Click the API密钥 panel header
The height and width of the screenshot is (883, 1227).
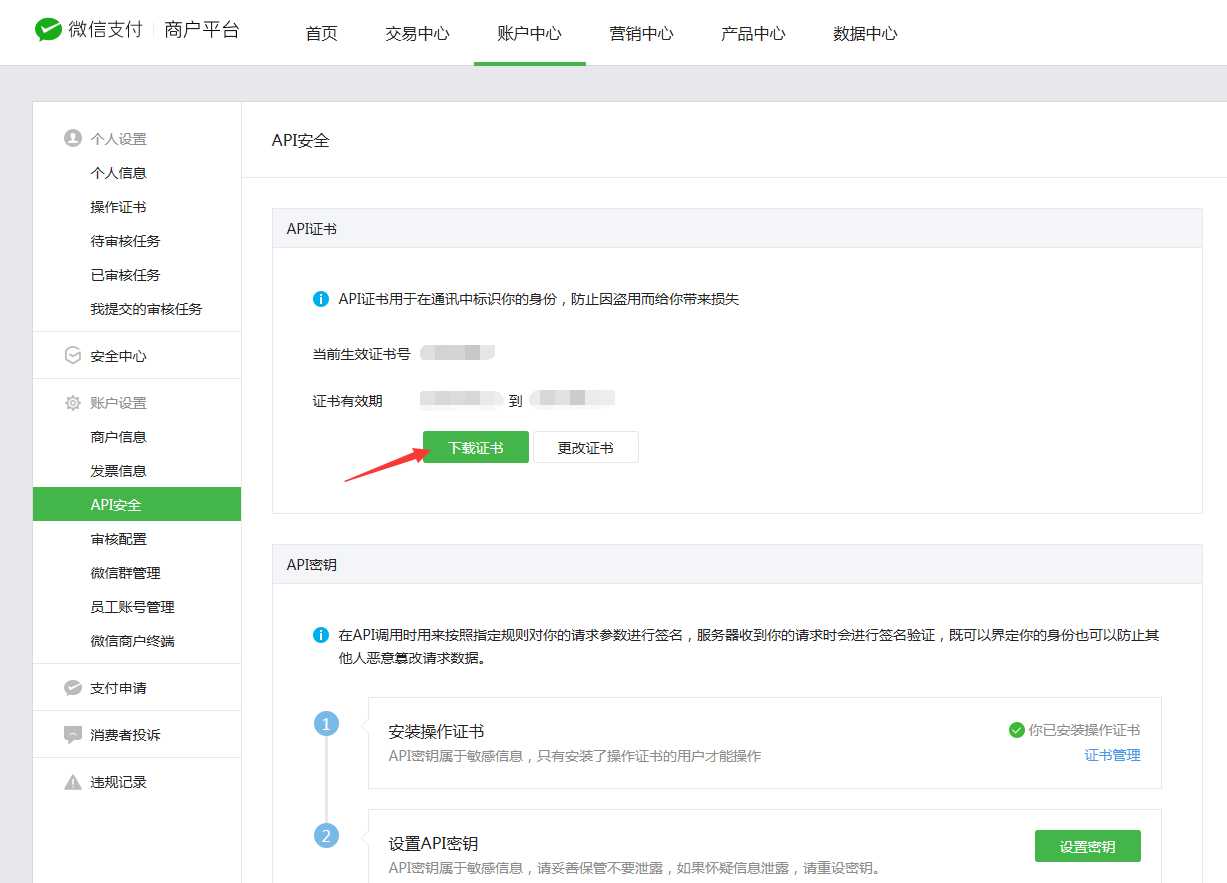tap(737, 565)
